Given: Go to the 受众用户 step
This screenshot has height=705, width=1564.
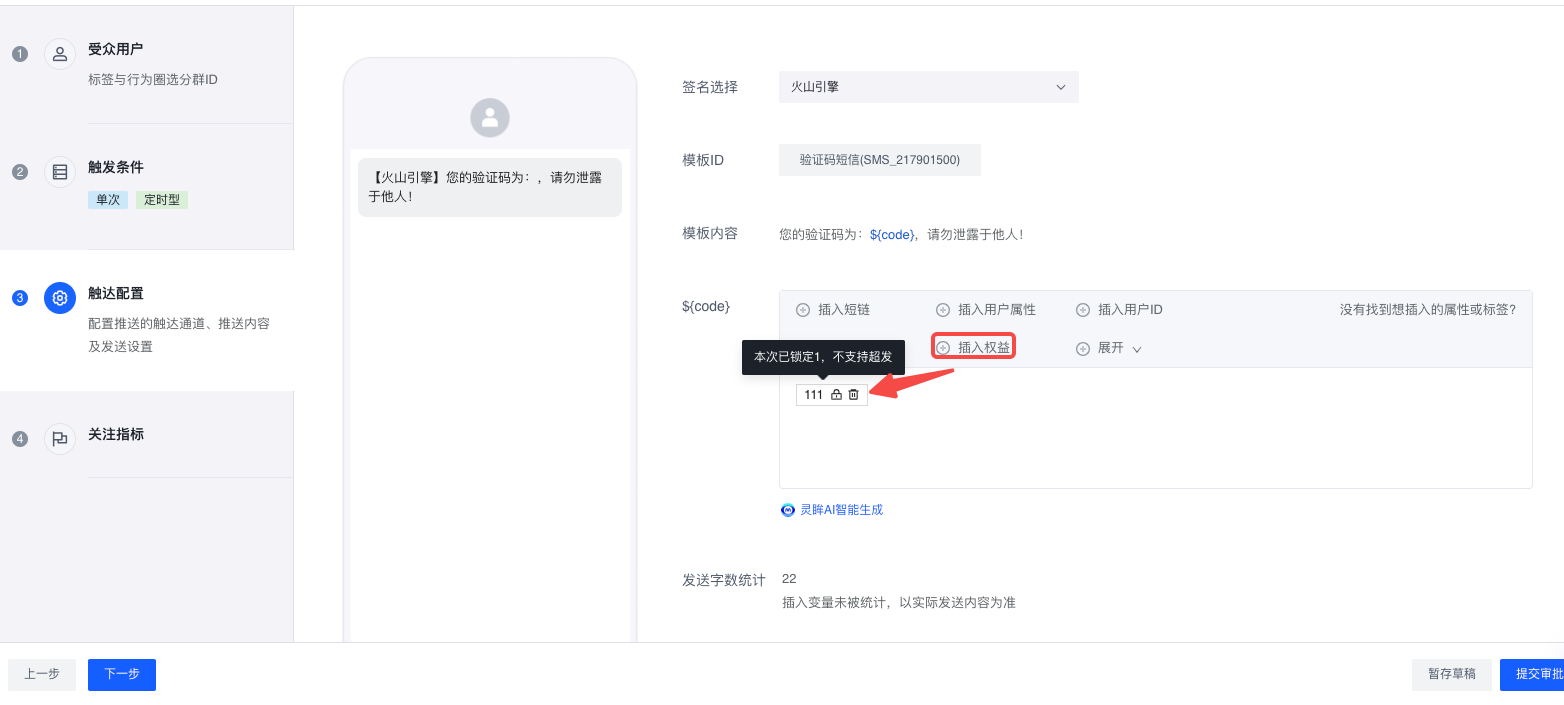Looking at the screenshot, I should tap(116, 49).
